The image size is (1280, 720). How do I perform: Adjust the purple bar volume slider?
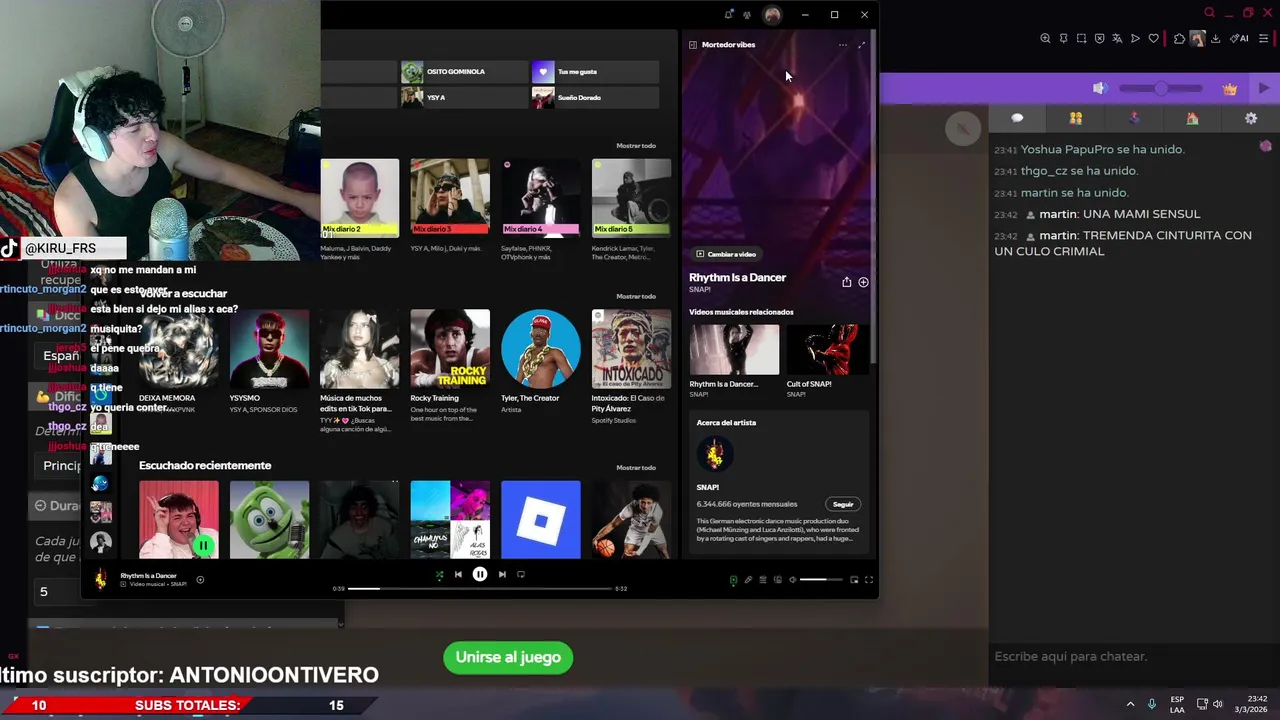(x=1160, y=89)
